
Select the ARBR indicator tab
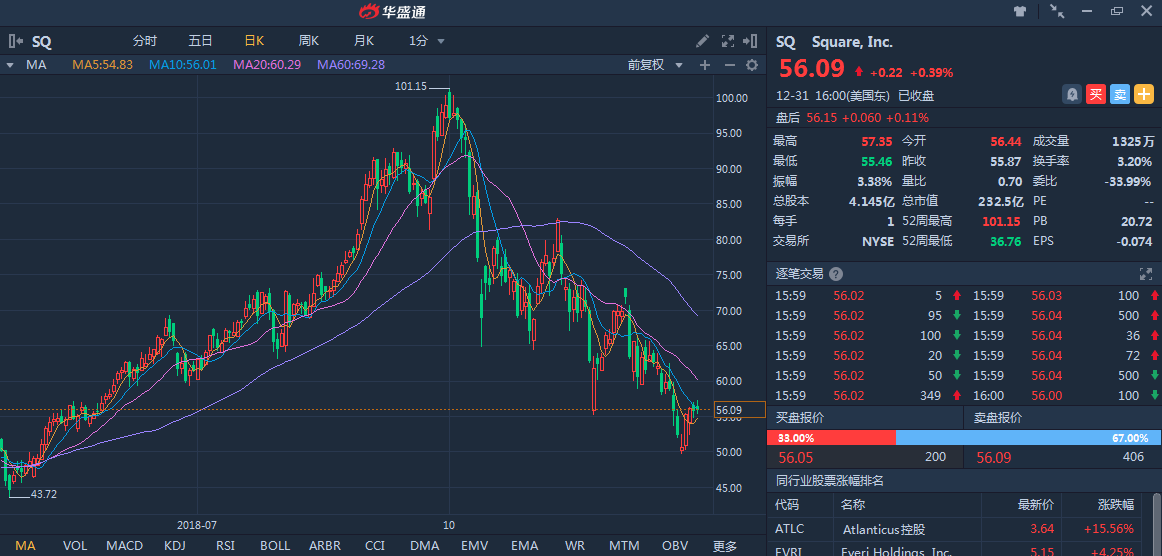325,546
